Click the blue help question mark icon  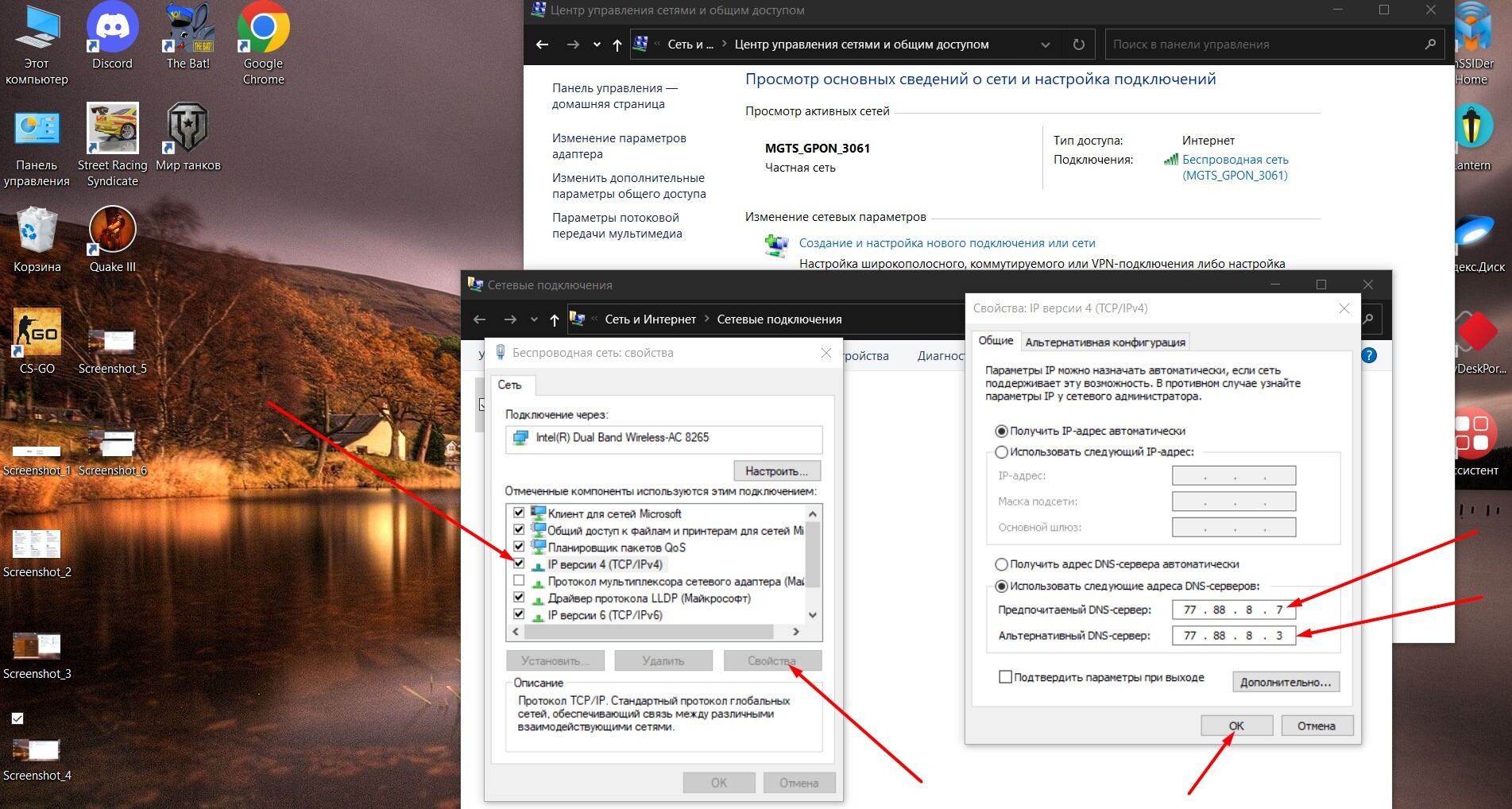click(x=1368, y=355)
